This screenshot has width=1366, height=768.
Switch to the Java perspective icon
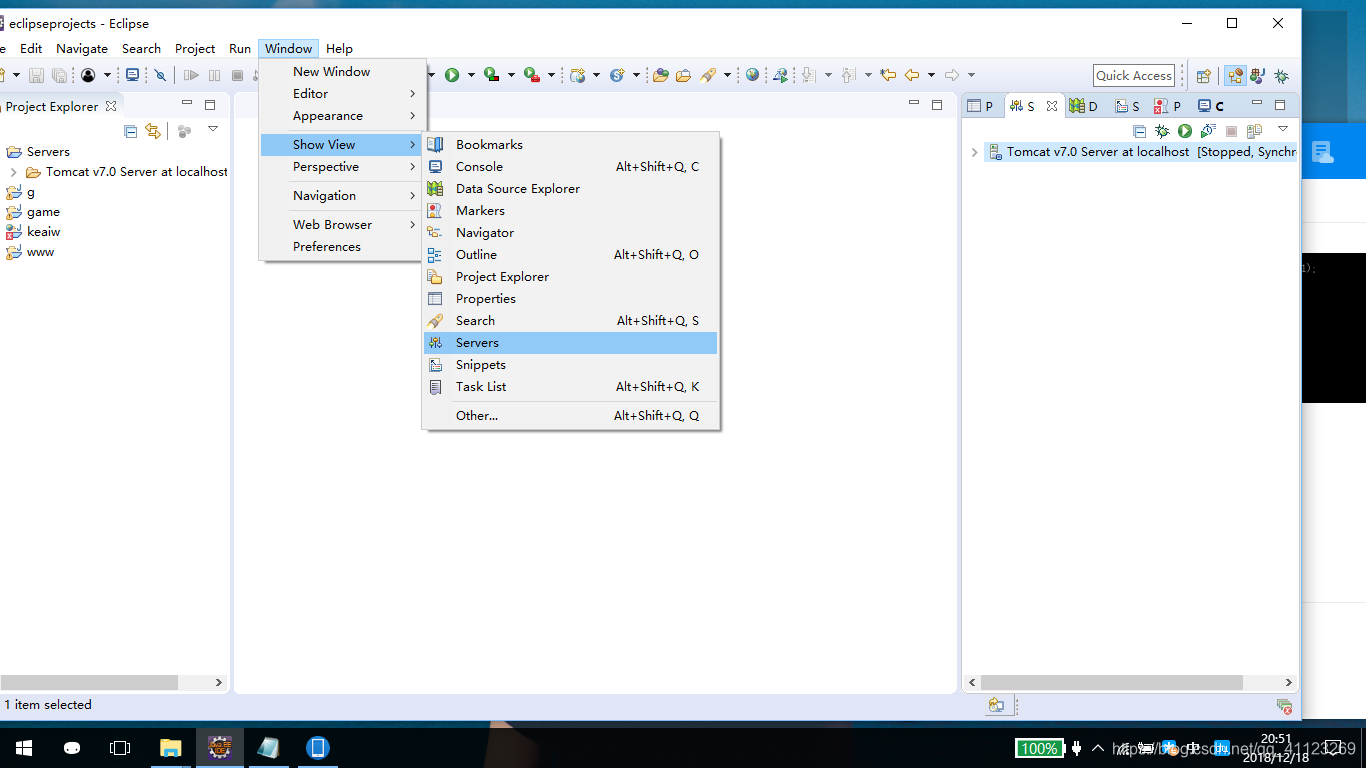(x=1258, y=76)
